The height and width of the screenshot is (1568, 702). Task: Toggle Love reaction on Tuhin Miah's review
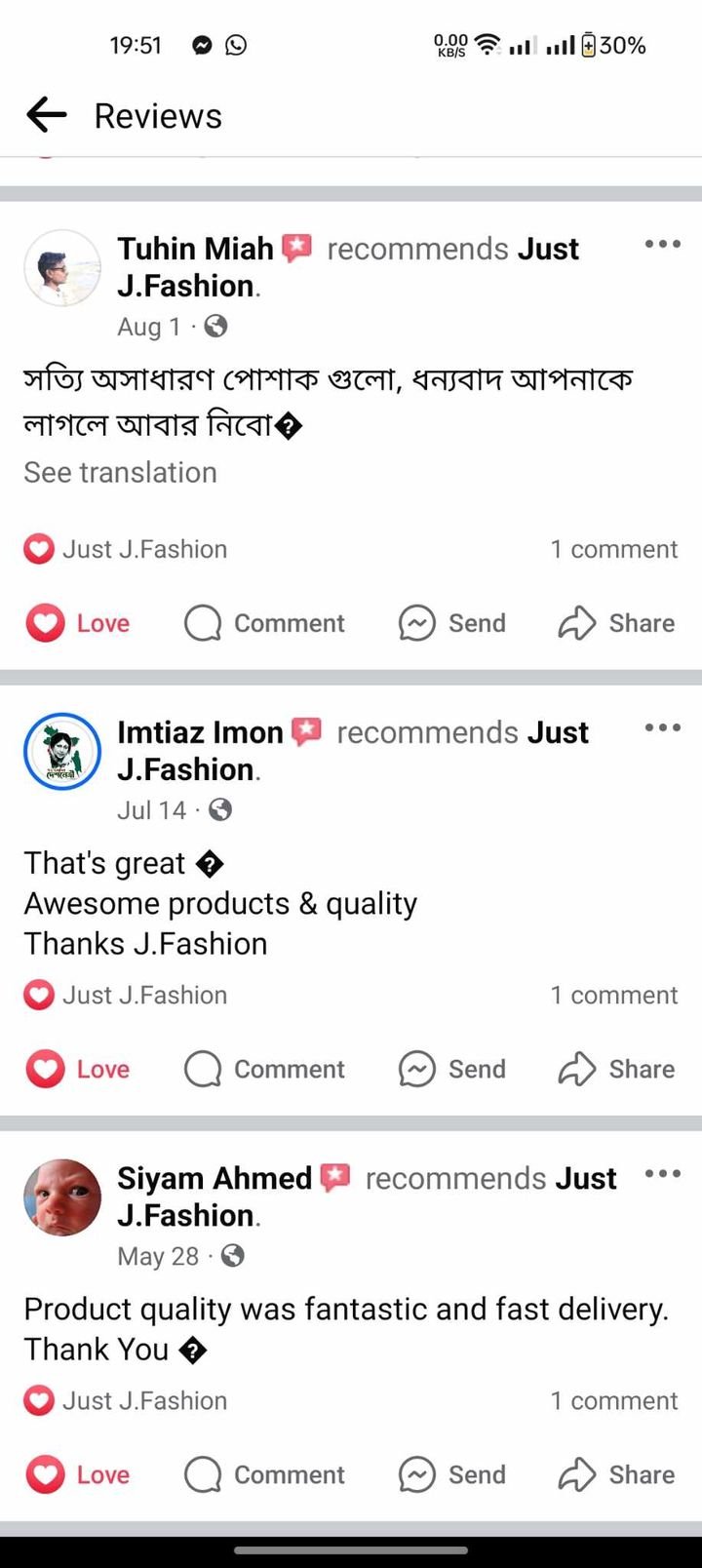pyautogui.click(x=78, y=623)
